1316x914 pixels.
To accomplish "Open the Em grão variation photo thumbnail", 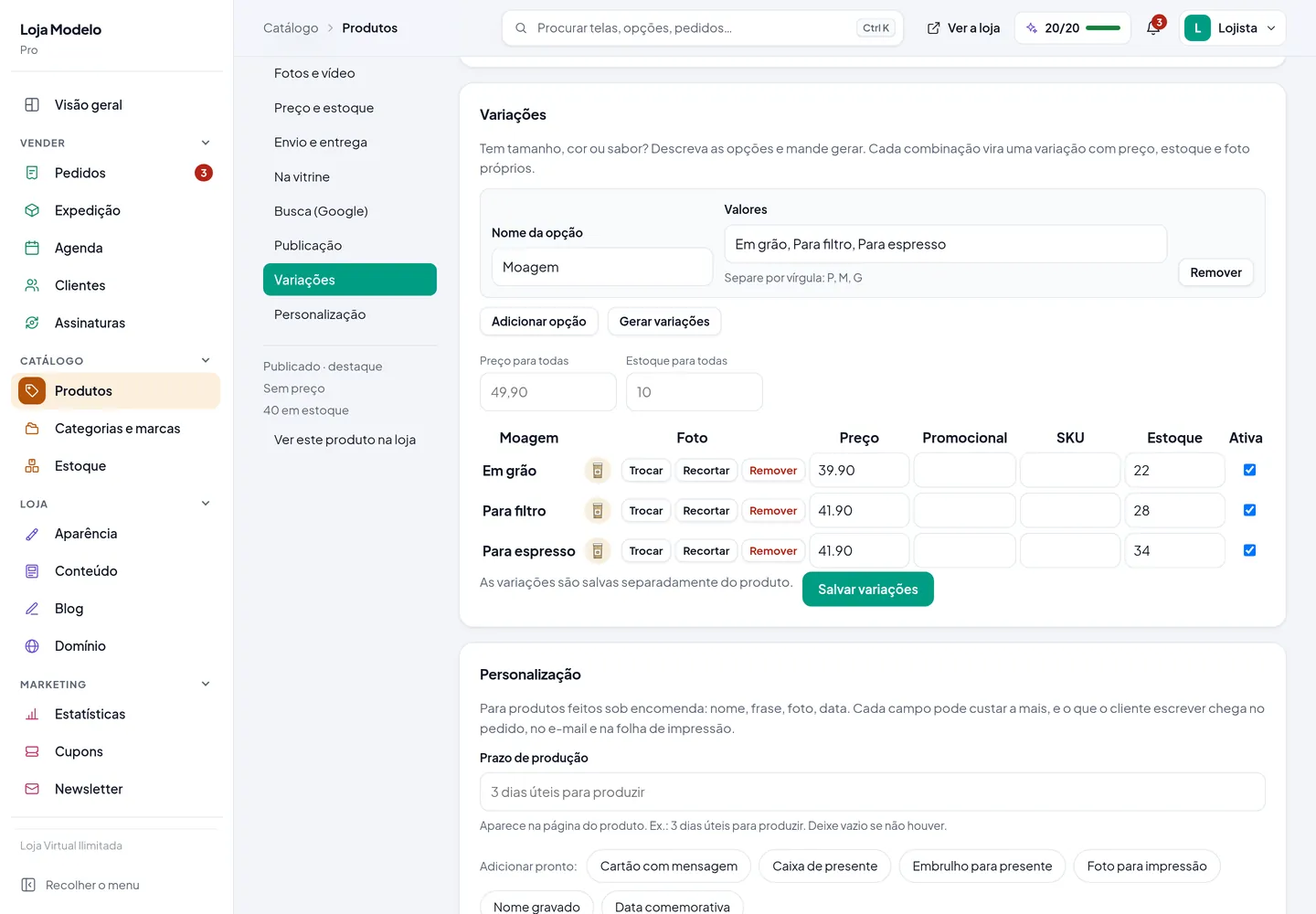I will (x=598, y=471).
